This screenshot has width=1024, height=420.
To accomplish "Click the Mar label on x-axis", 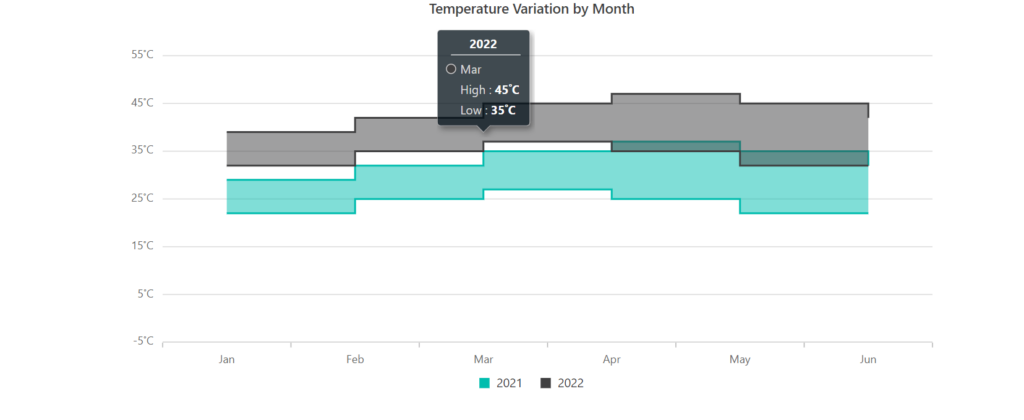I will [483, 359].
